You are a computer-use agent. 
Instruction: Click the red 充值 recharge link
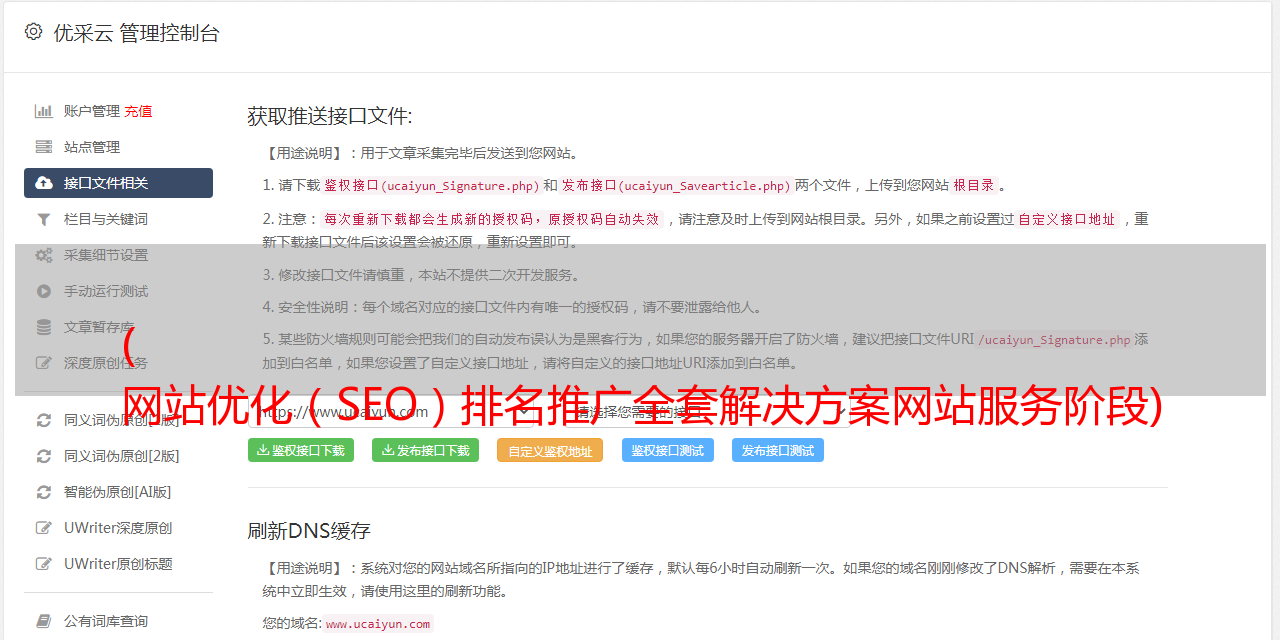138,111
